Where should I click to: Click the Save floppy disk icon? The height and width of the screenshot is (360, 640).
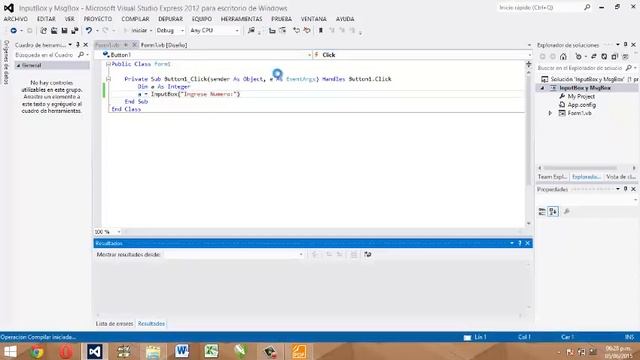click(64, 31)
